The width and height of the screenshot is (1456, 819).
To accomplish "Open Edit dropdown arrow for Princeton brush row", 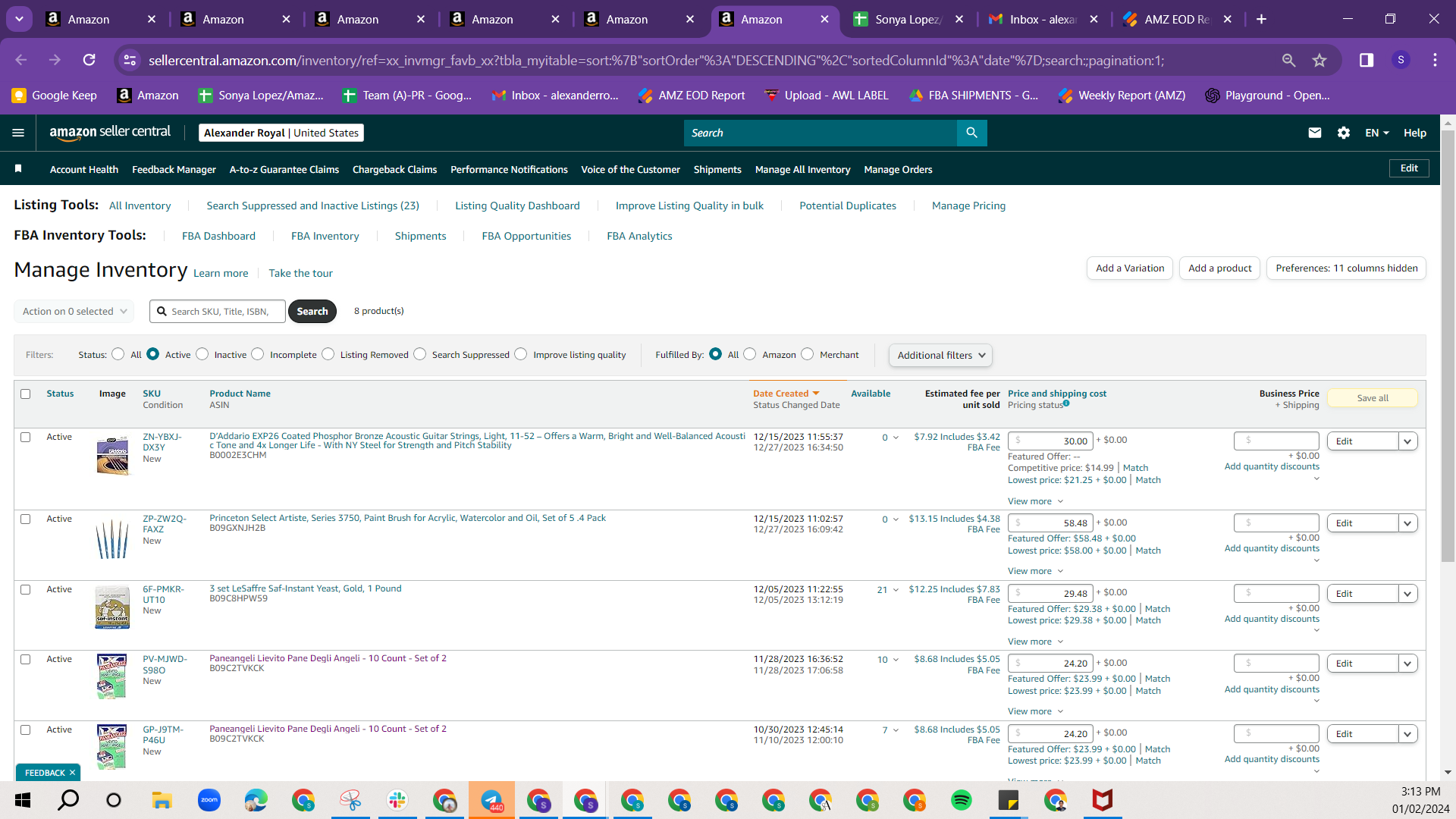I will click(x=1408, y=523).
